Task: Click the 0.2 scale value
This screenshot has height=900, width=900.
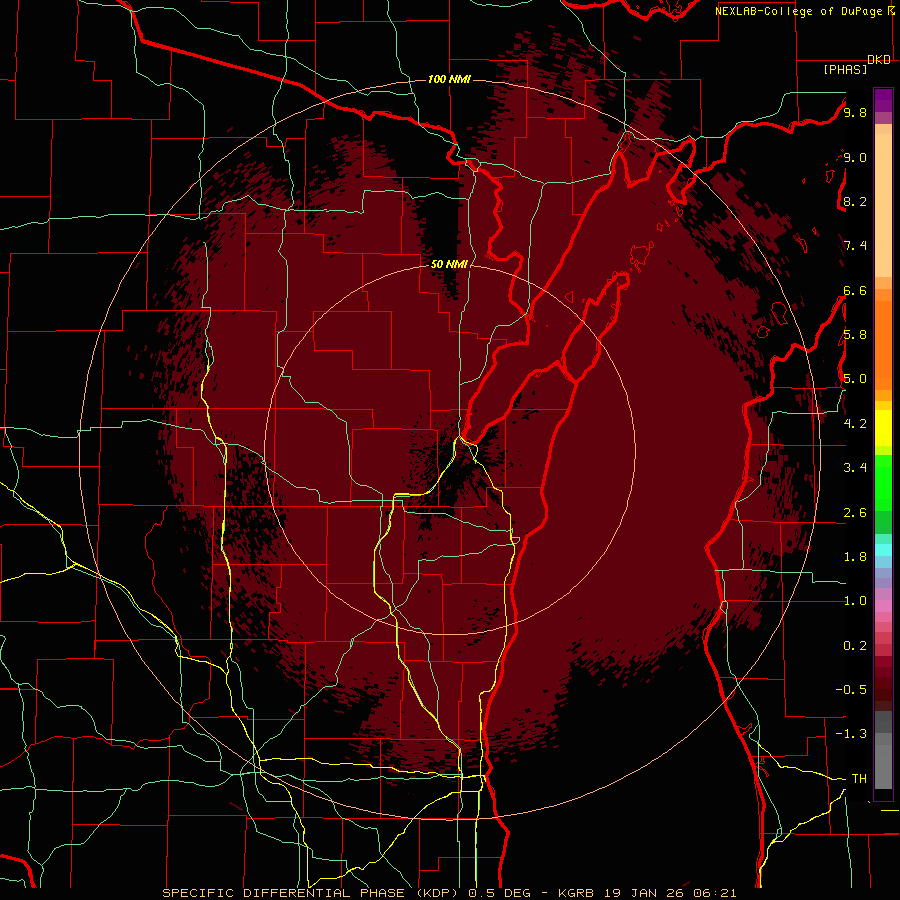Action: pyautogui.click(x=855, y=646)
